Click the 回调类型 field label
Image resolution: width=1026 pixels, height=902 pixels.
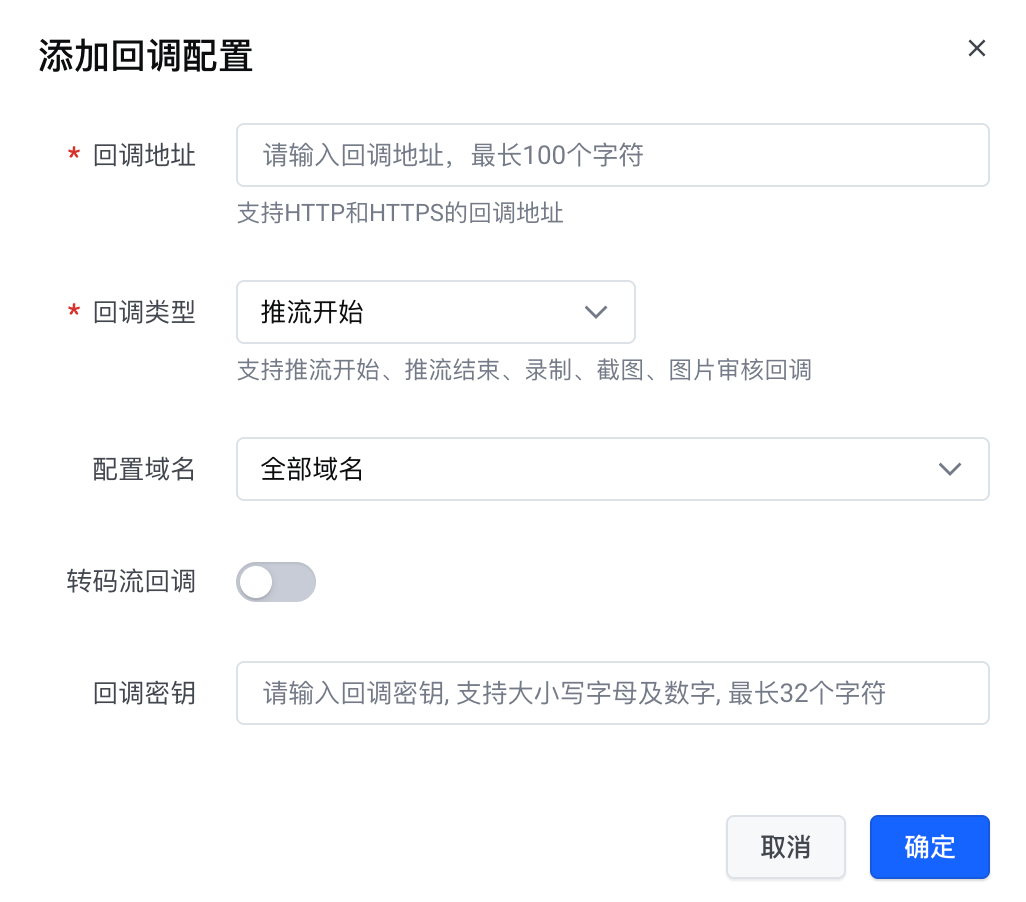pos(144,313)
